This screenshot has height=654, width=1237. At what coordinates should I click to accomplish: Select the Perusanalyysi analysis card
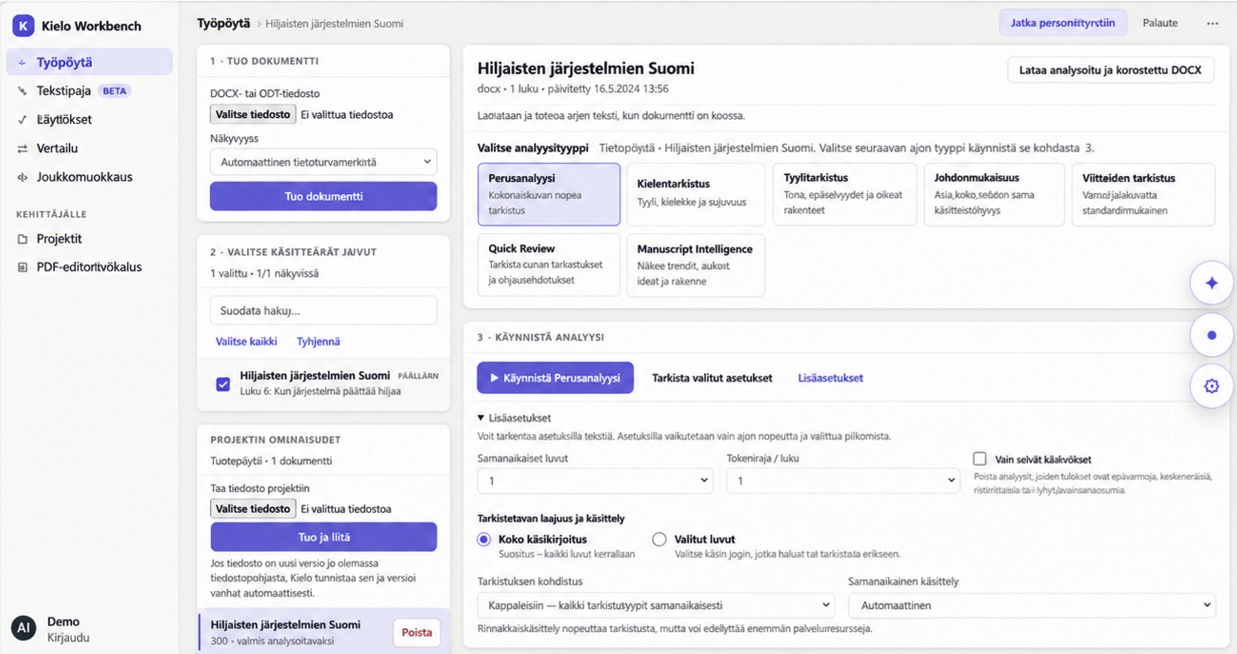click(549, 194)
